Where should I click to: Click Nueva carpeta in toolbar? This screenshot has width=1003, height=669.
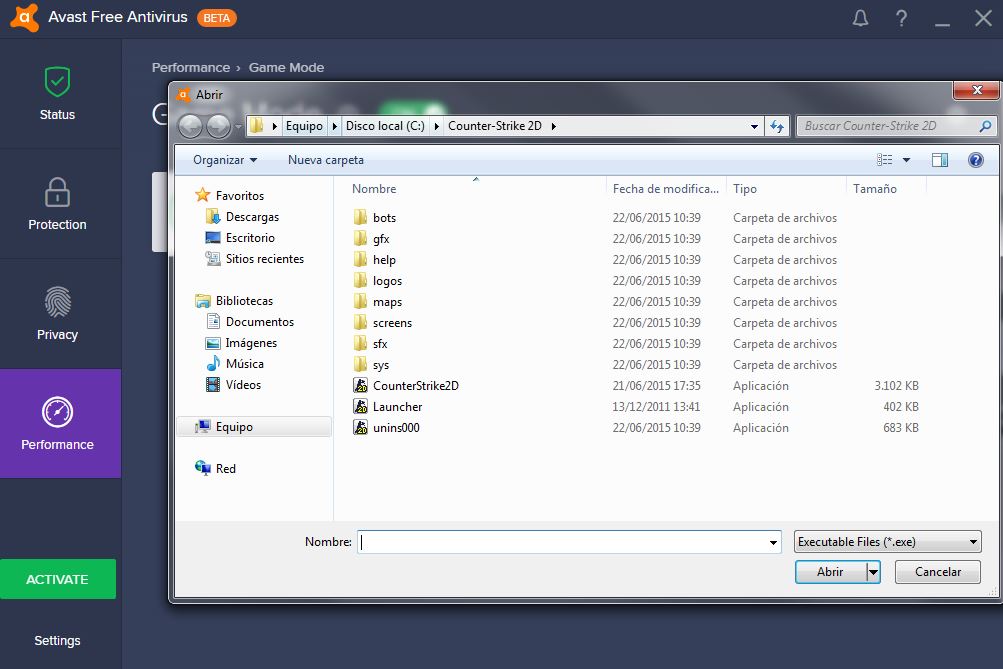click(326, 160)
